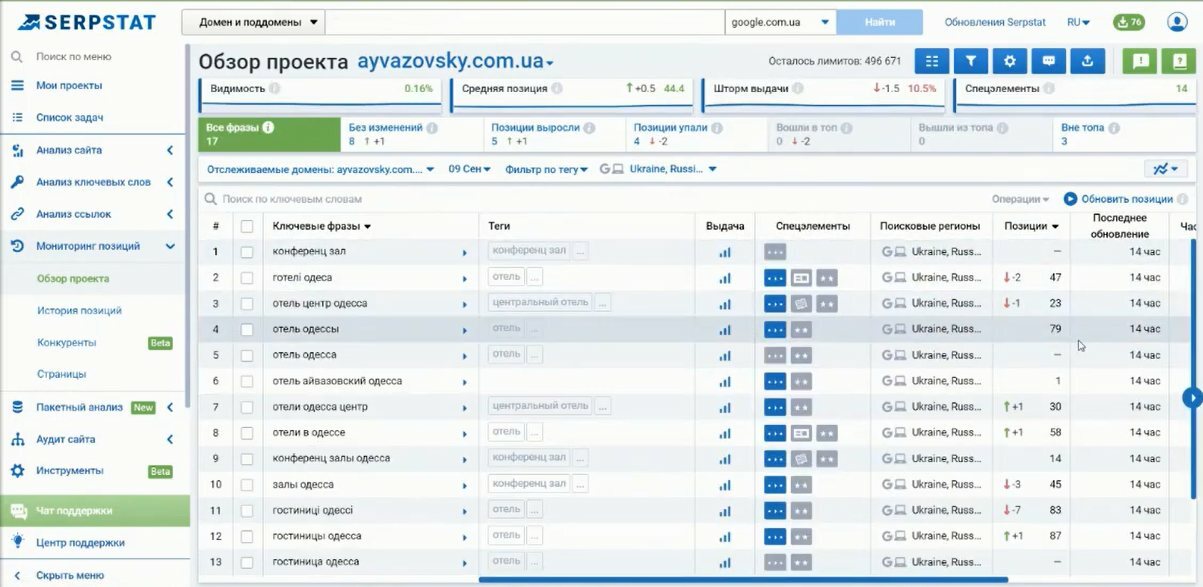Check the box for готелі одеса
1203x587 pixels.
(x=247, y=278)
